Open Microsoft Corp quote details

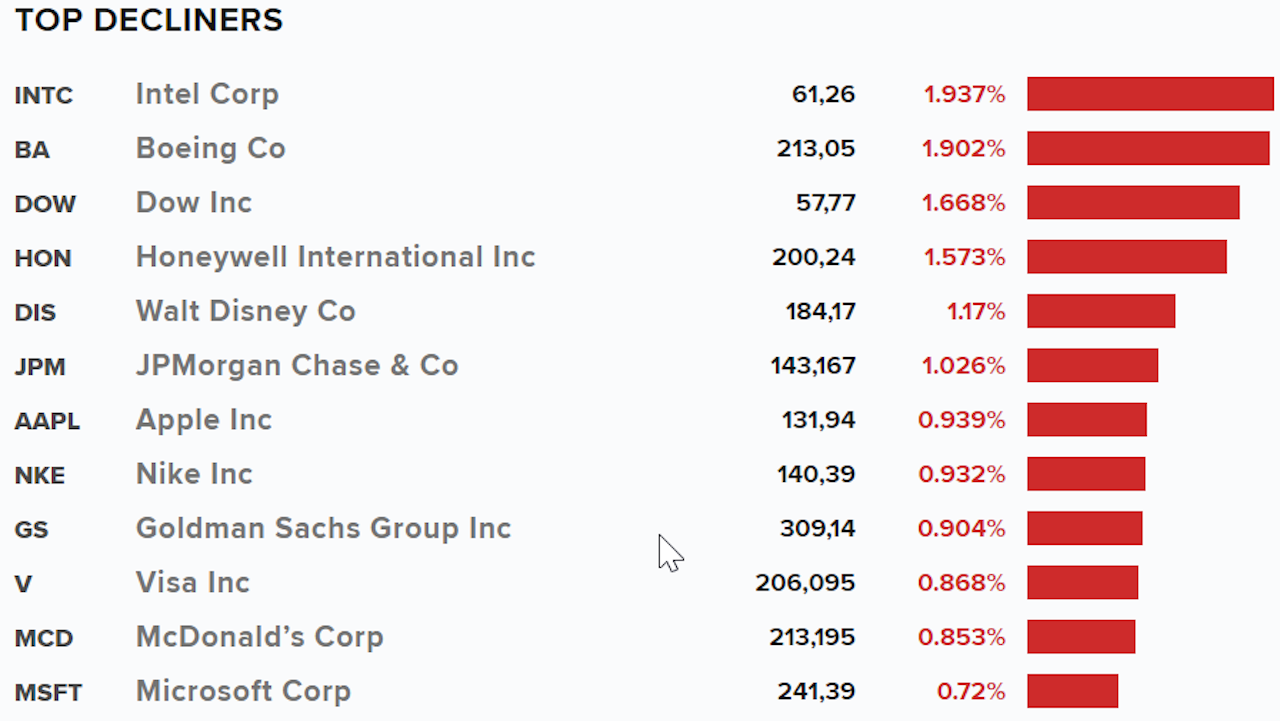243,691
